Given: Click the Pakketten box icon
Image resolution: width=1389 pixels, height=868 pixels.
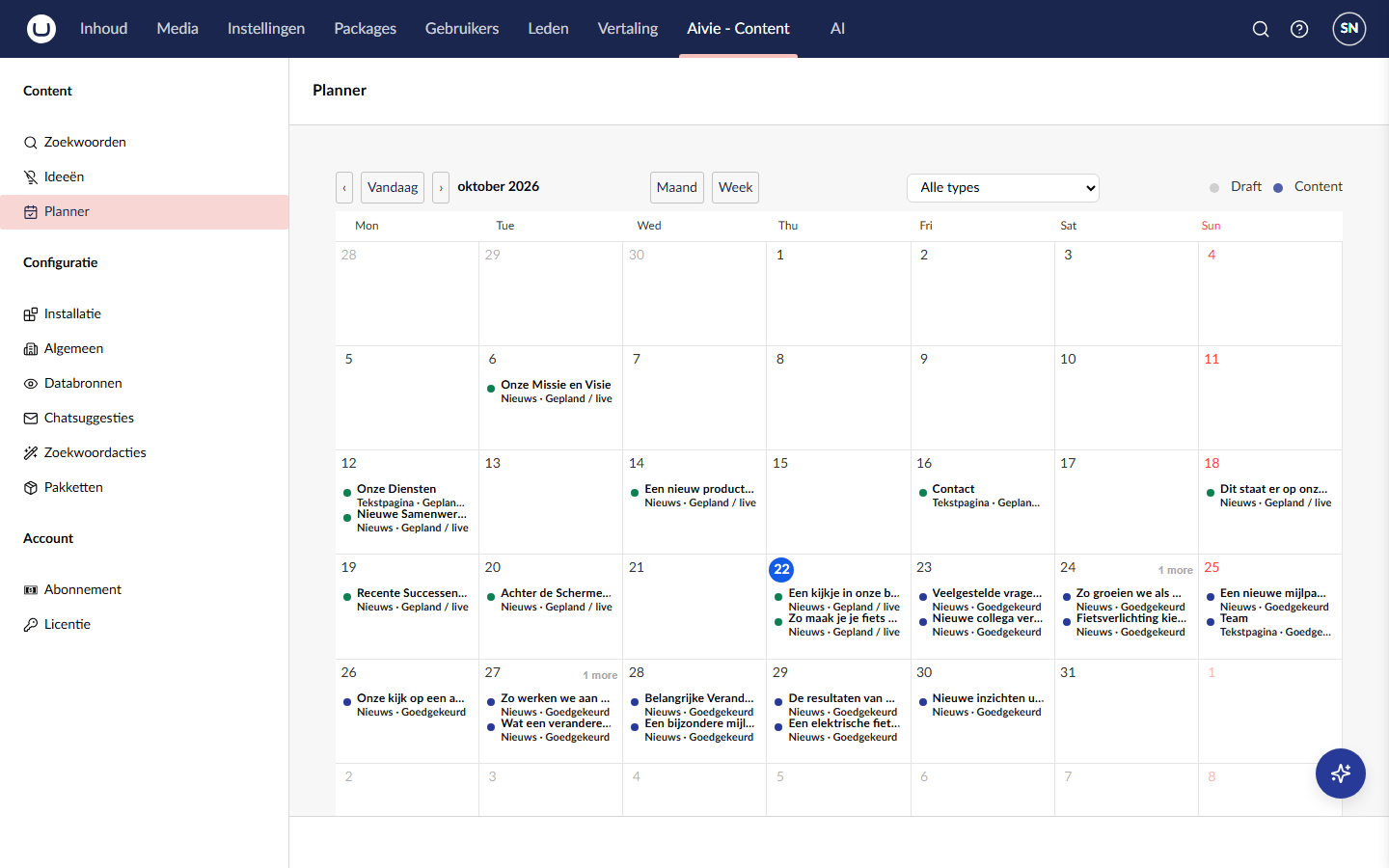Looking at the screenshot, I should point(31,488).
